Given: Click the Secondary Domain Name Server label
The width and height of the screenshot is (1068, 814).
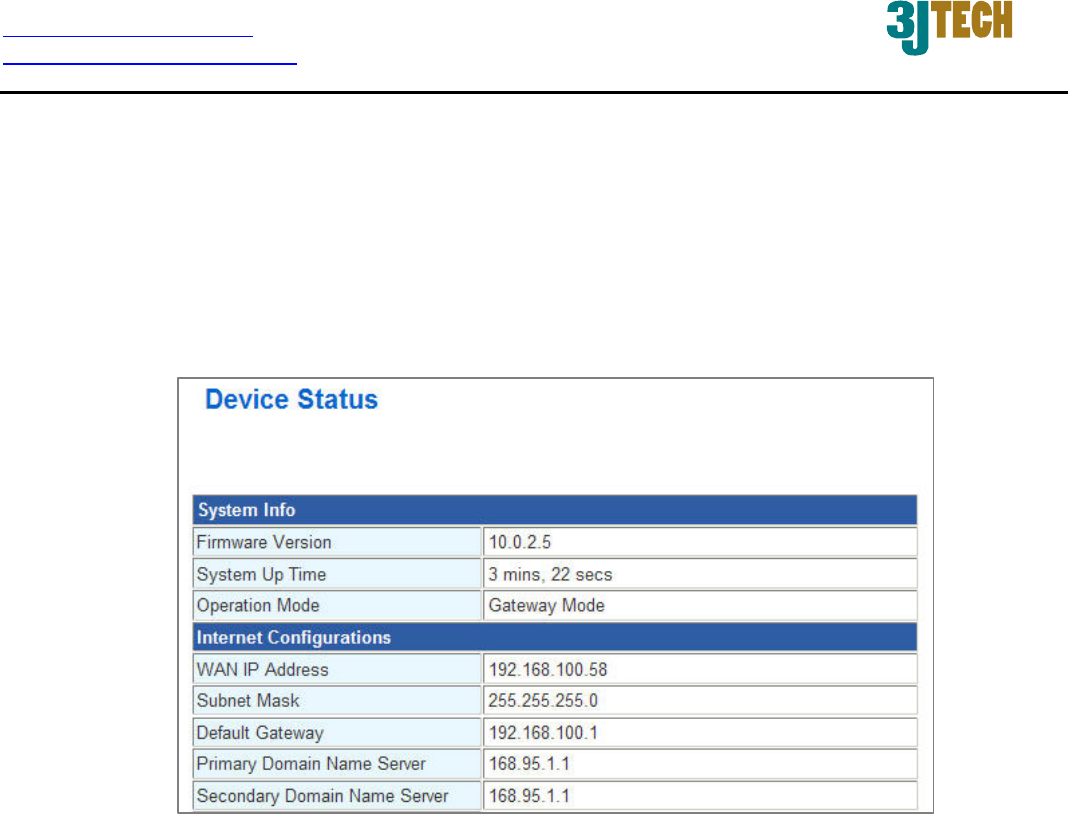Looking at the screenshot, I should coord(322,796).
